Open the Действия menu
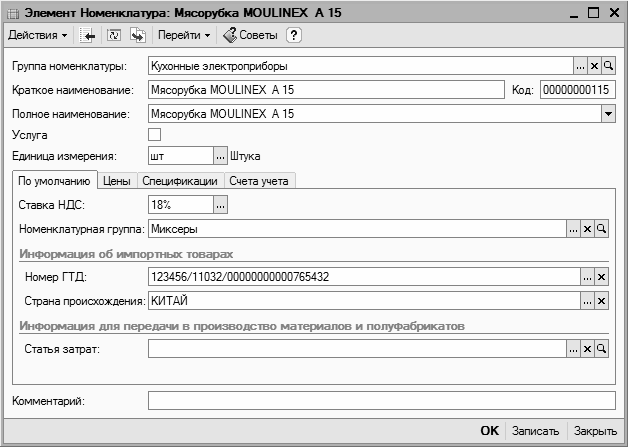This screenshot has height=447, width=628. point(38,35)
